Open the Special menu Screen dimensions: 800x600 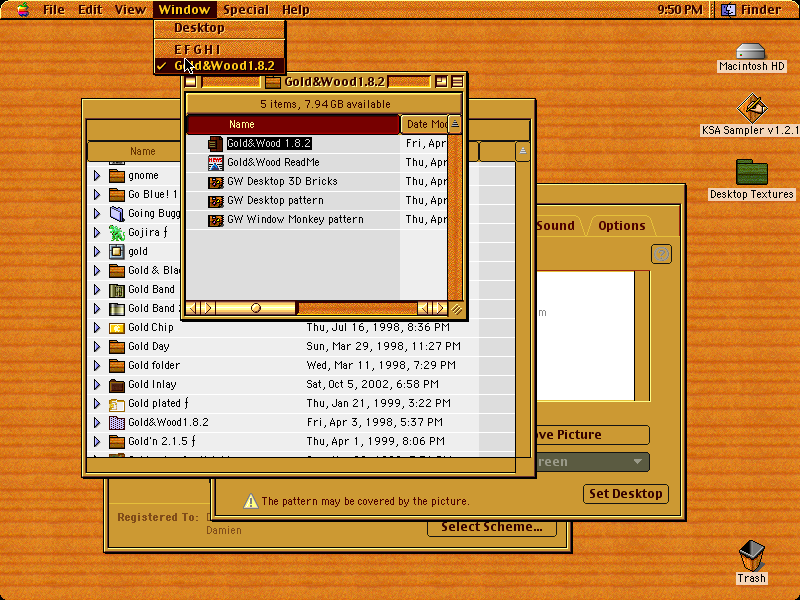(x=246, y=10)
